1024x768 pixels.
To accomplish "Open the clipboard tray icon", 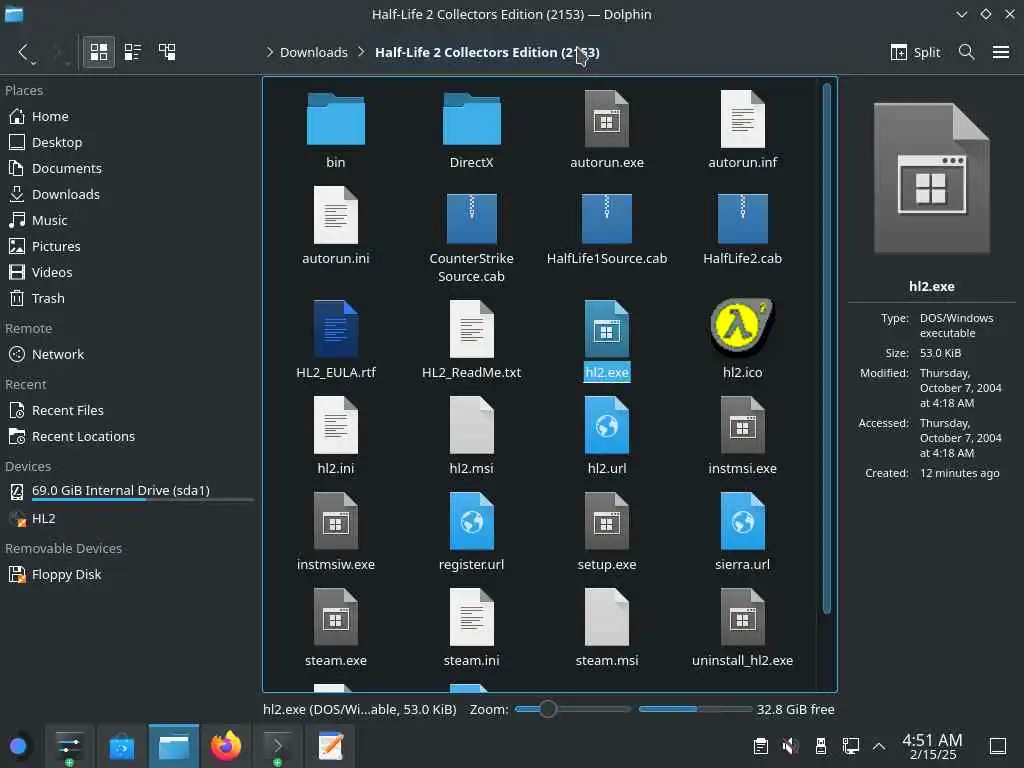I will pos(760,746).
